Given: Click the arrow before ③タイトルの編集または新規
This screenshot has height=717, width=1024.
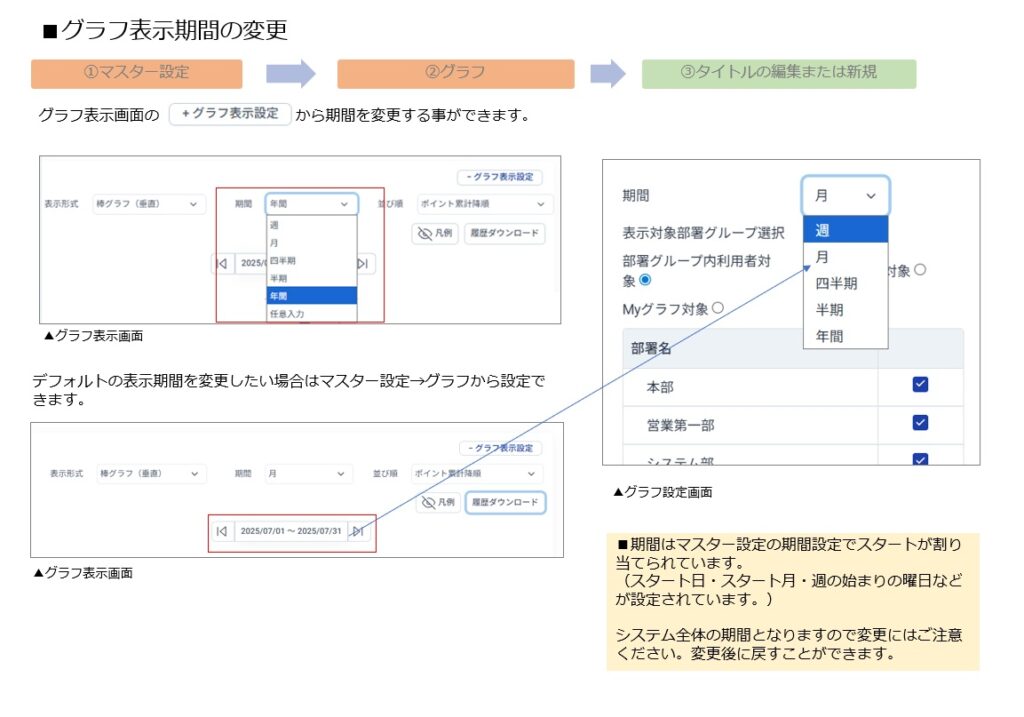Looking at the screenshot, I should pyautogui.click(x=608, y=73).
